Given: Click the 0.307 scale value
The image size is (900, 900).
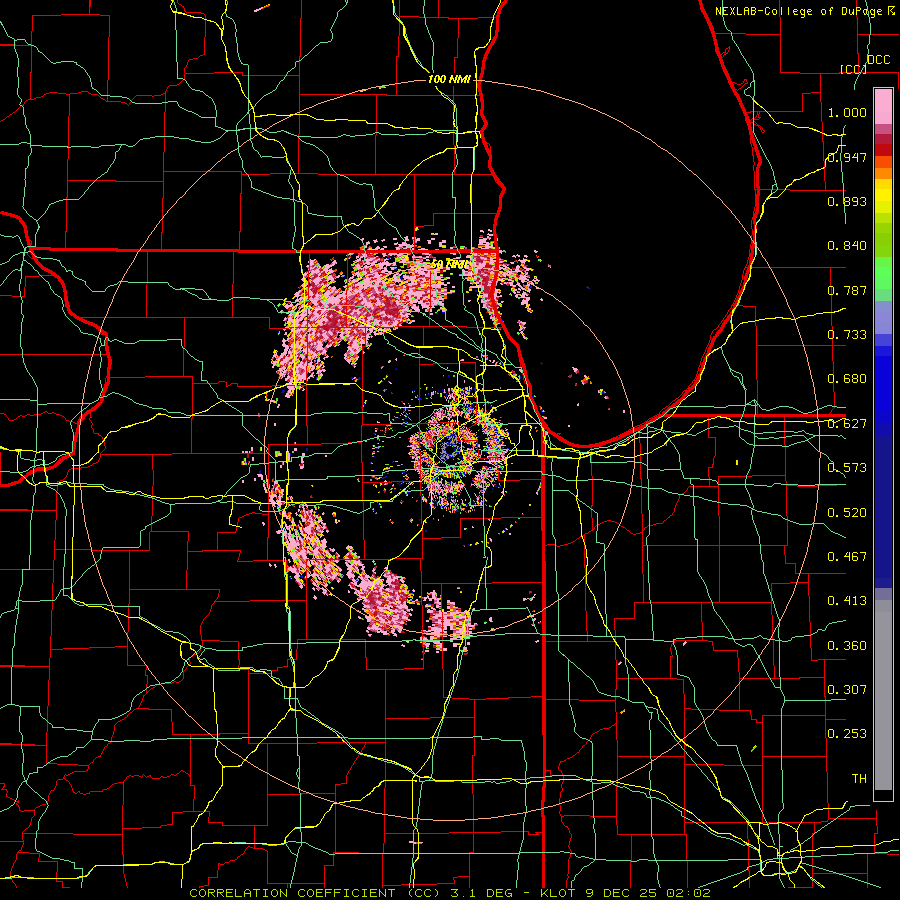Looking at the screenshot, I should point(847,689).
